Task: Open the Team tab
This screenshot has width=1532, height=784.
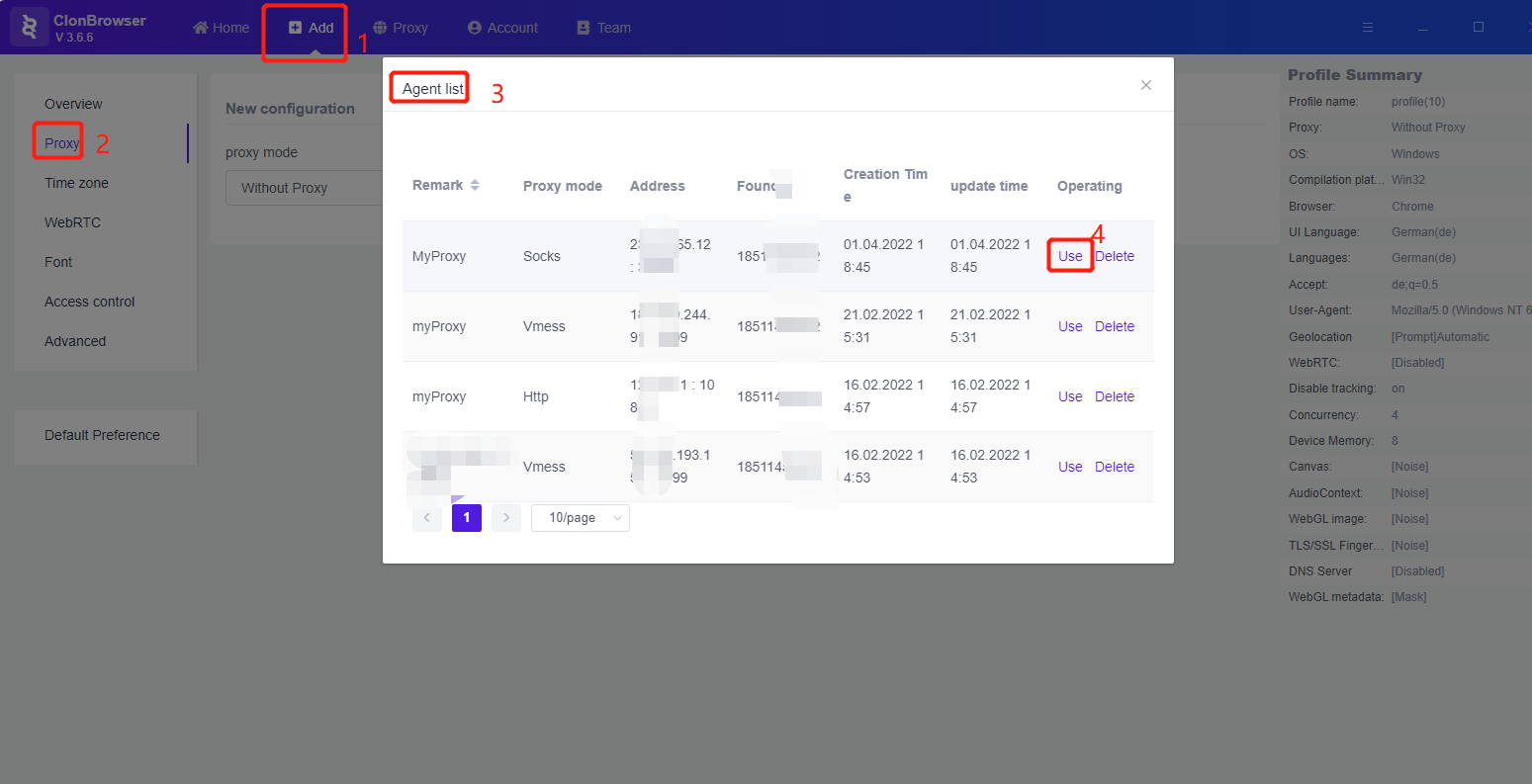Action: pyautogui.click(x=604, y=28)
